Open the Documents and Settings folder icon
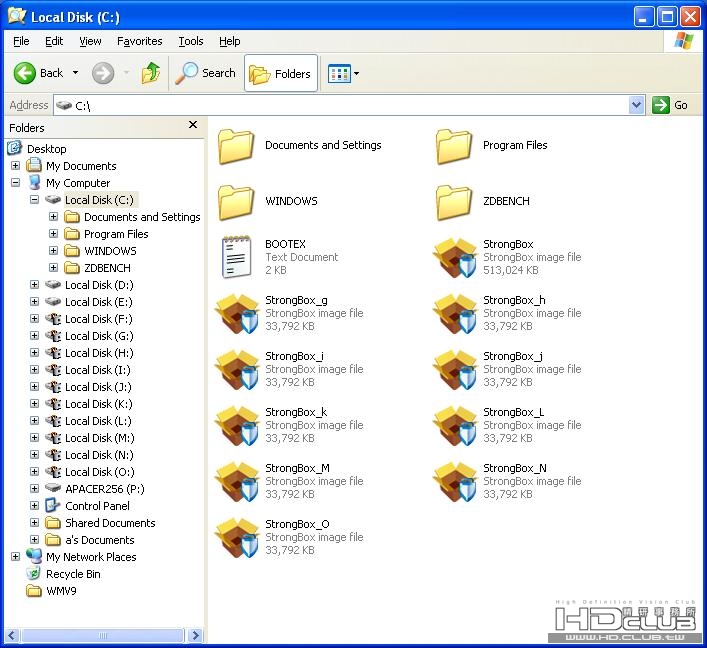Viewport: 707px width, 648px height. tap(235, 146)
